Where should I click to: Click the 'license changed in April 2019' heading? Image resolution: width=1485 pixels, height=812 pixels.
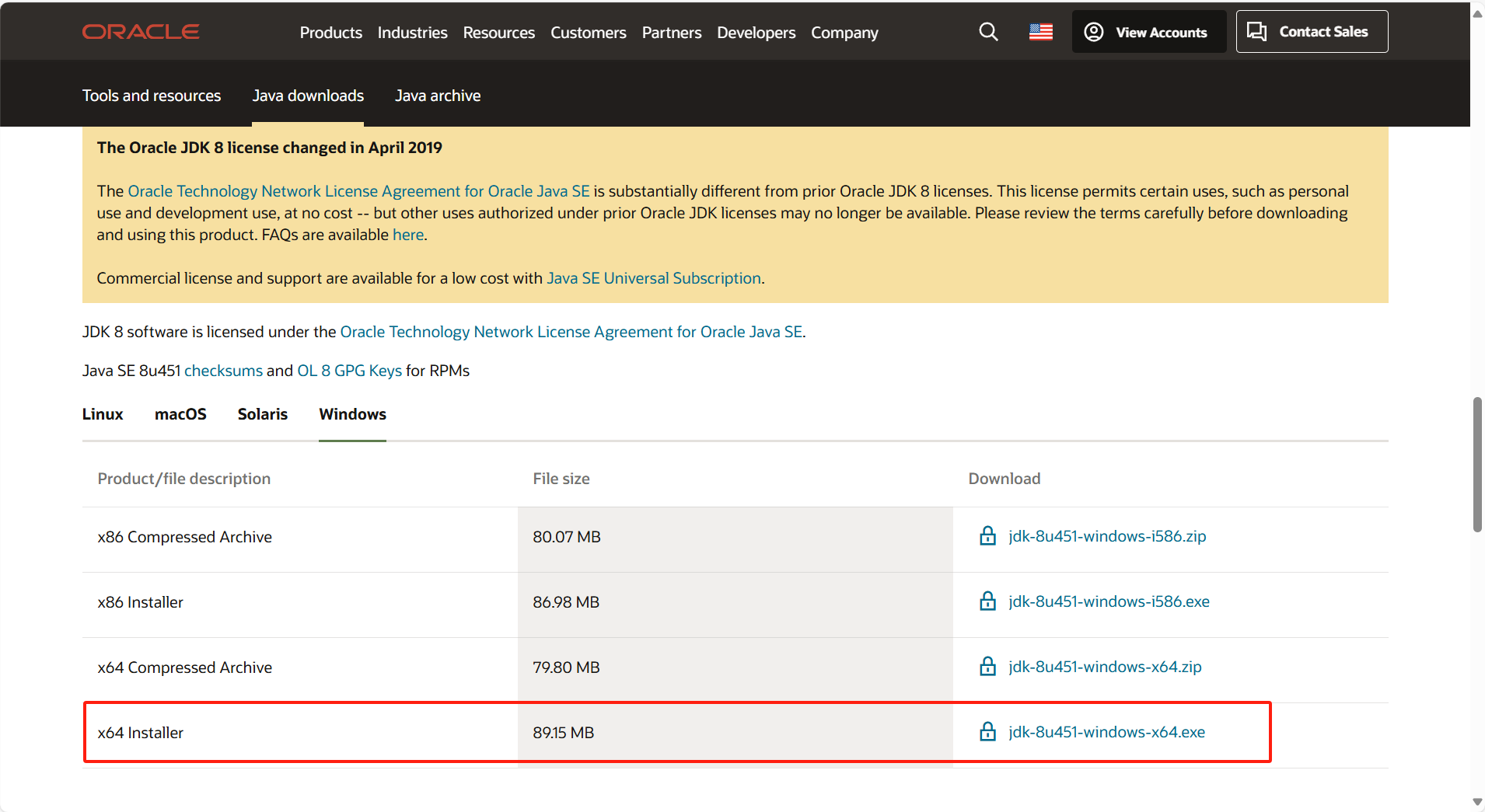click(269, 148)
